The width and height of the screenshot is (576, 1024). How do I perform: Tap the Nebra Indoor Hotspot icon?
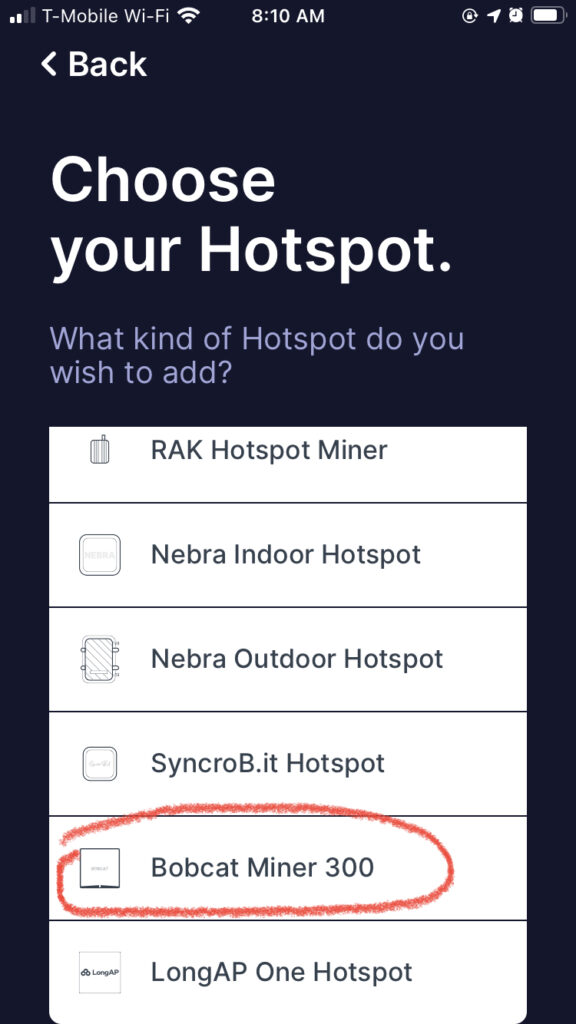[x=99, y=554]
